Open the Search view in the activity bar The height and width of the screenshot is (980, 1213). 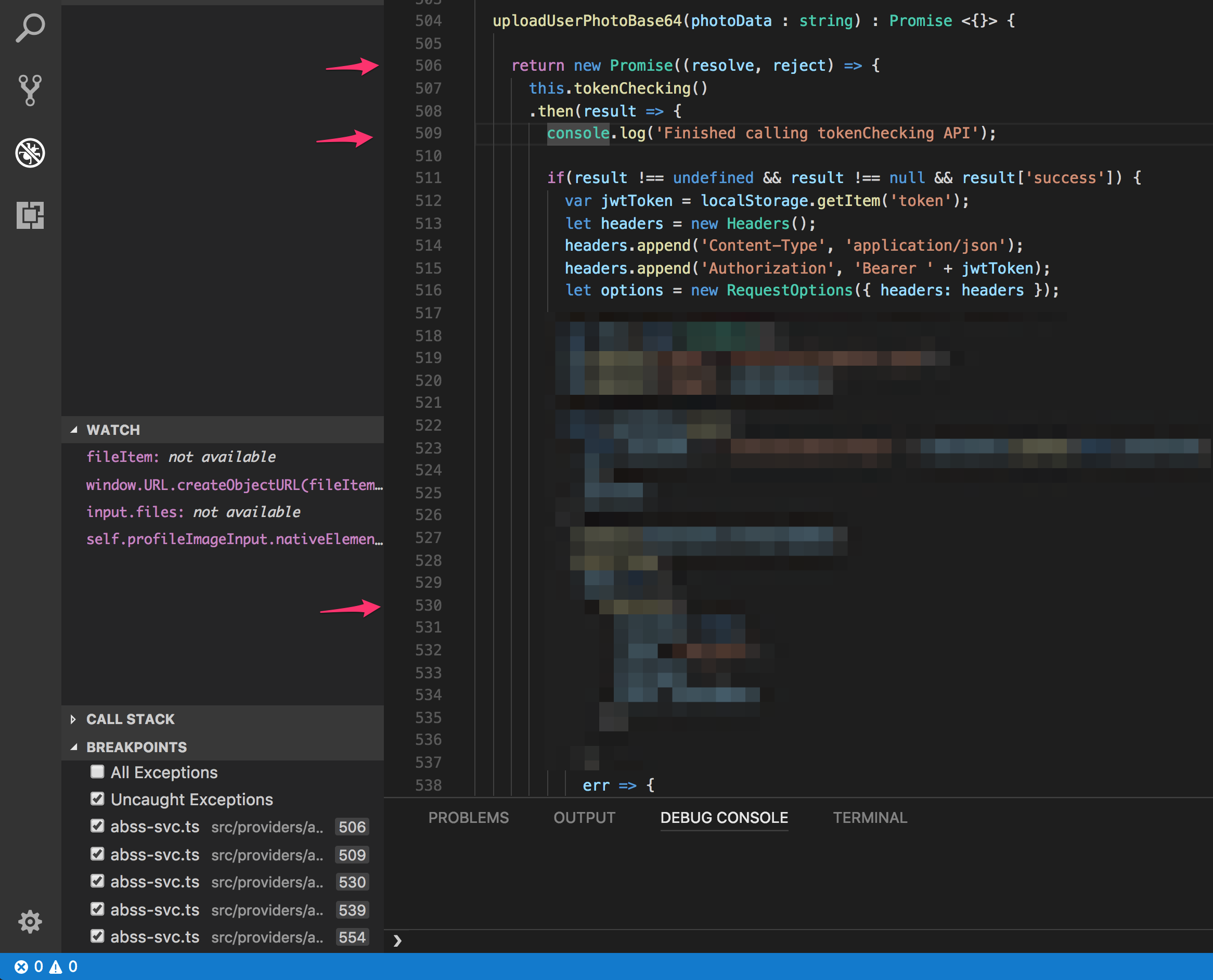[30, 28]
